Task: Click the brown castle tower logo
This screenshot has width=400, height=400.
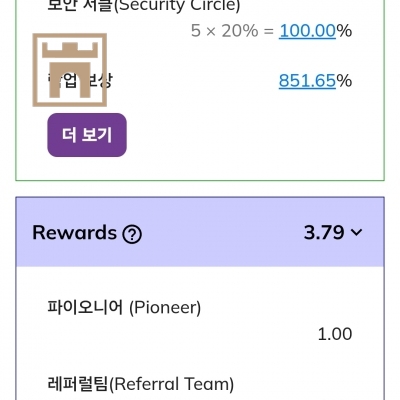Action: click(x=70, y=70)
